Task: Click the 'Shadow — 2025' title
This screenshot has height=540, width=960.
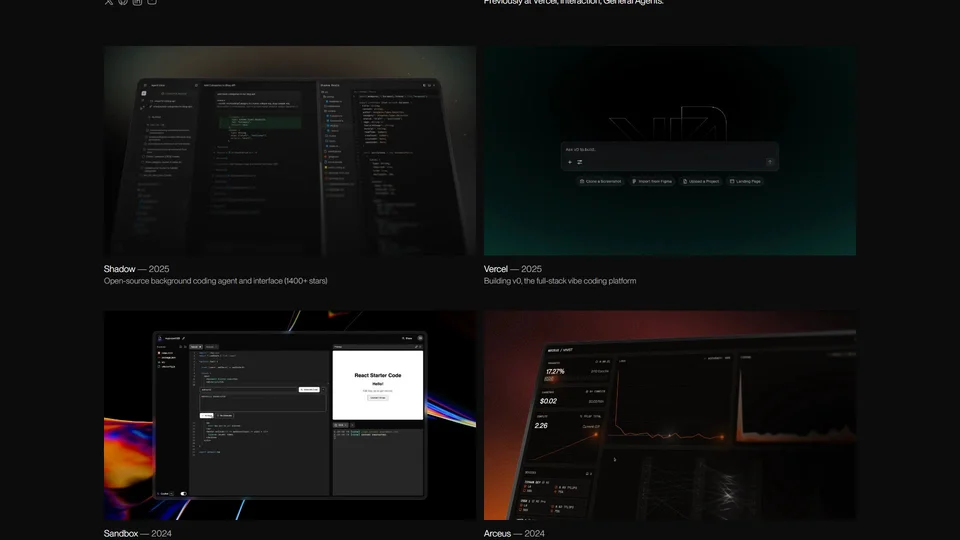Action: 137,269
